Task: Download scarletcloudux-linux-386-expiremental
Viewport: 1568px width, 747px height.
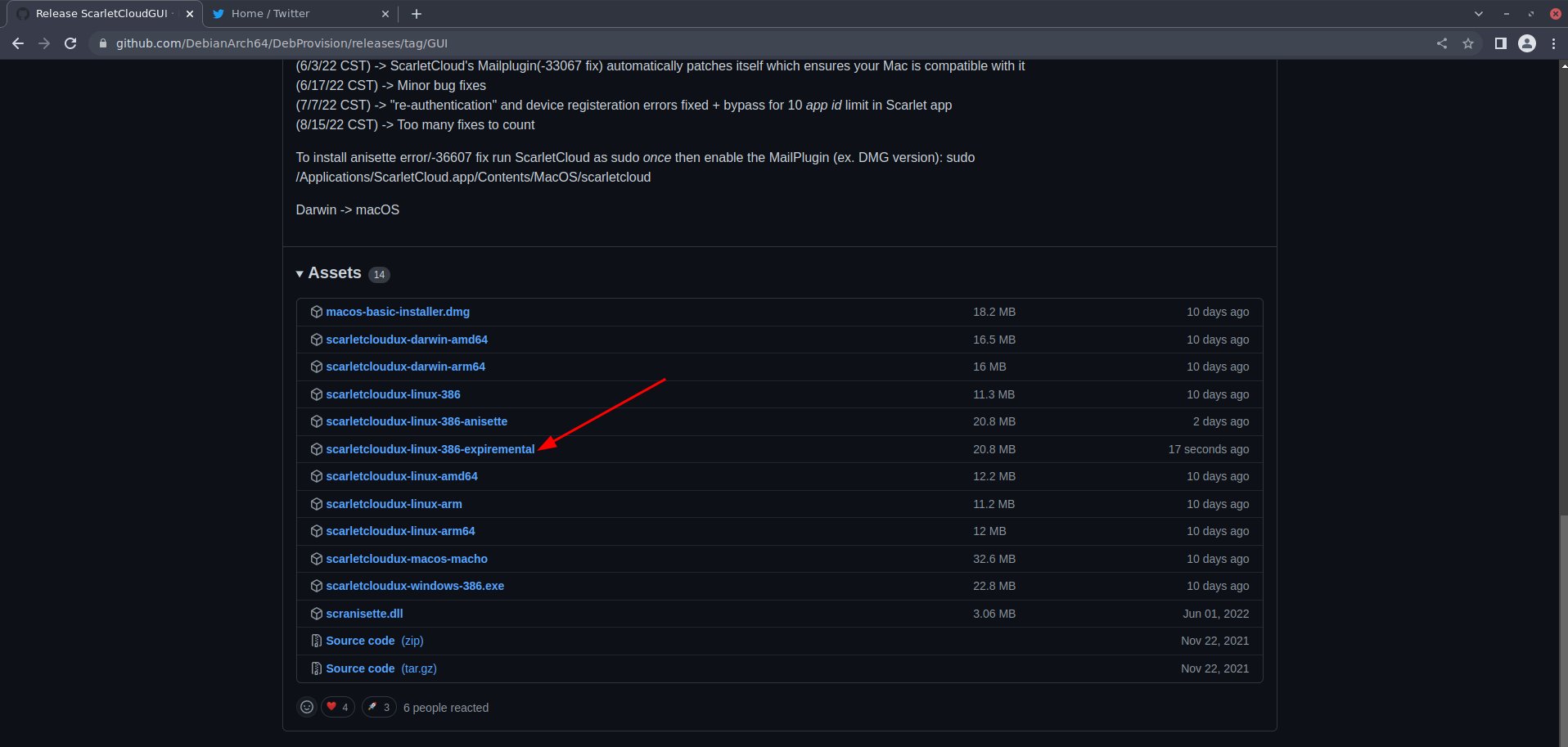Action: (430, 449)
